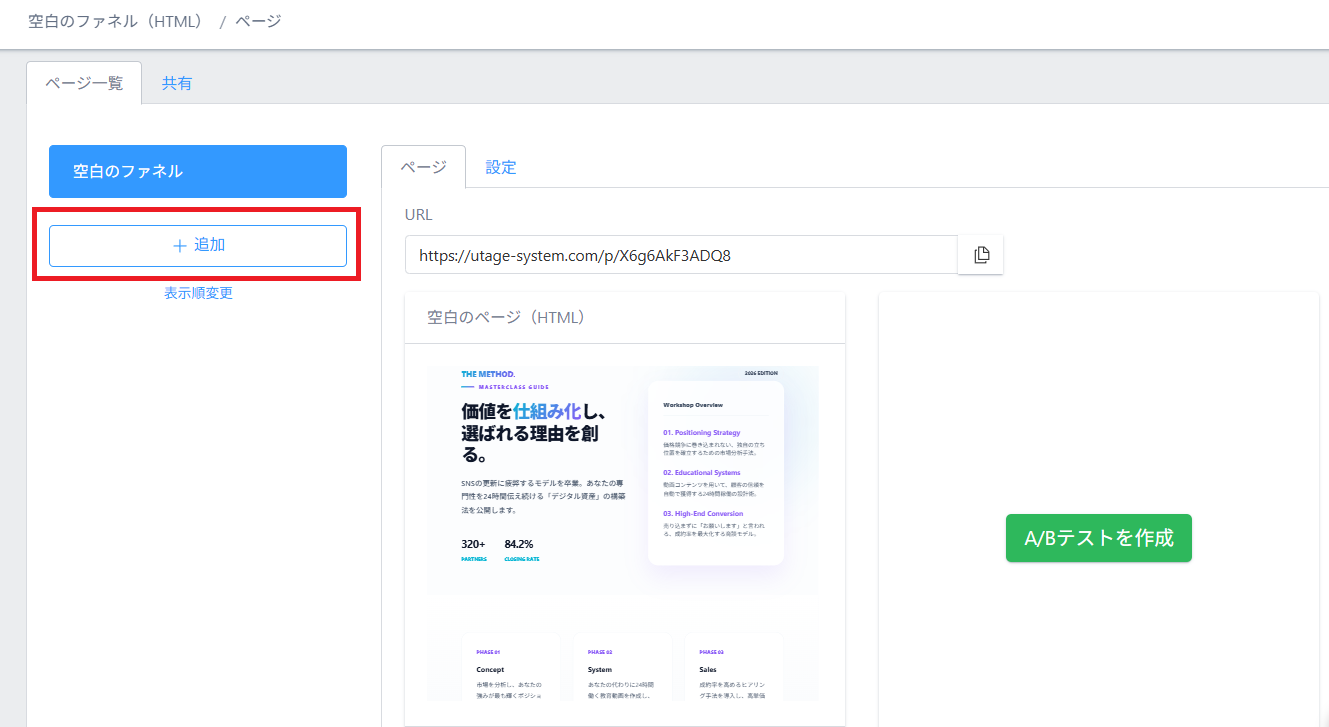Click the ページ breadcrumb in the header
The image size is (1329, 727).
[258, 21]
